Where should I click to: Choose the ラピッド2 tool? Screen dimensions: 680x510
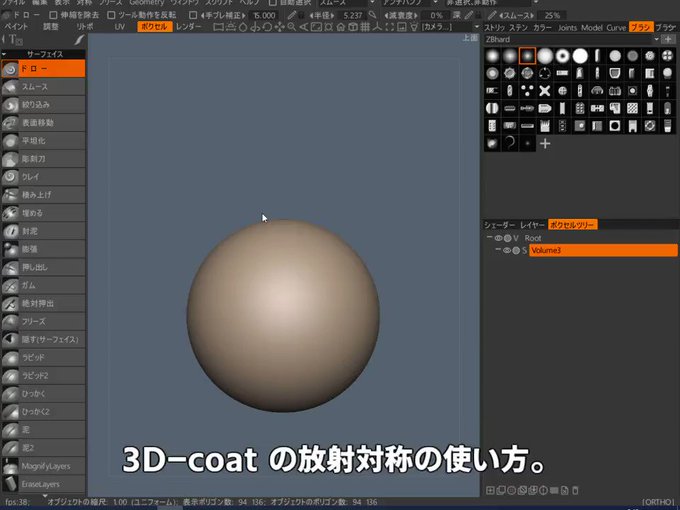coord(43,376)
